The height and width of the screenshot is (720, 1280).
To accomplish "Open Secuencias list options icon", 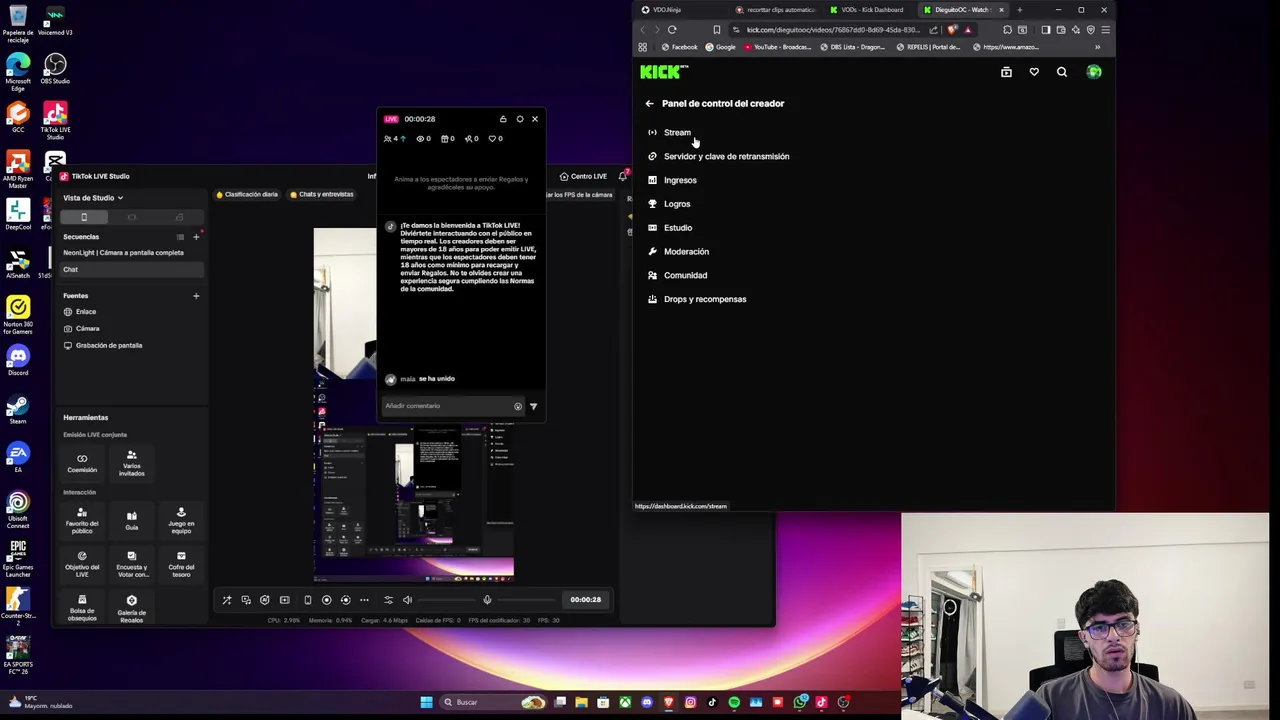I will pos(180,237).
